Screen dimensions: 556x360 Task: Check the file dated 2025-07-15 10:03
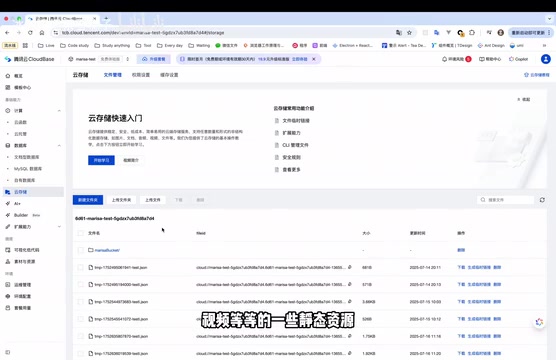pyautogui.click(x=80, y=302)
